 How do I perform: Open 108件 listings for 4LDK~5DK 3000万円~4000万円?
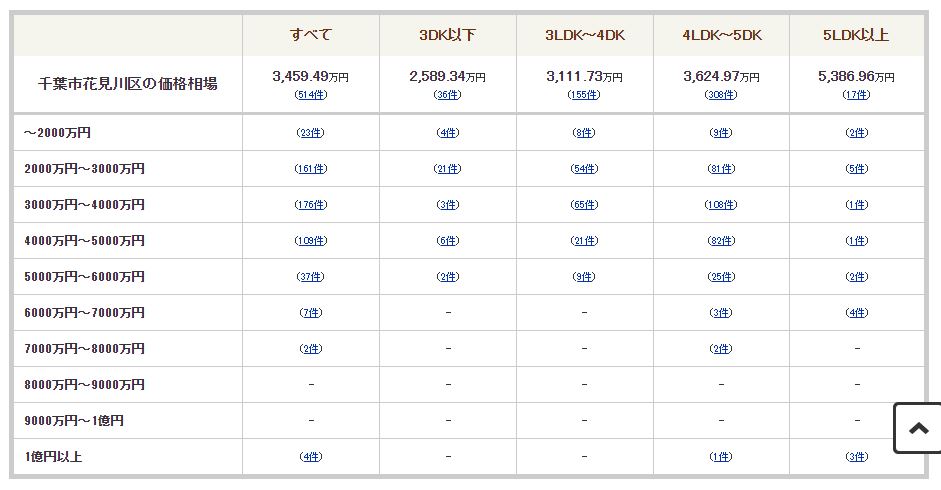(x=721, y=205)
